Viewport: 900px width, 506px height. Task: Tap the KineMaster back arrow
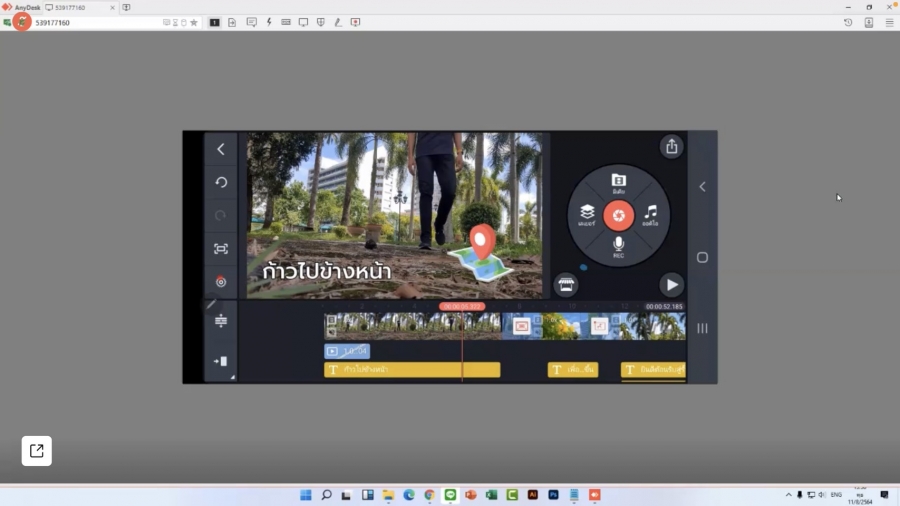pyautogui.click(x=221, y=149)
